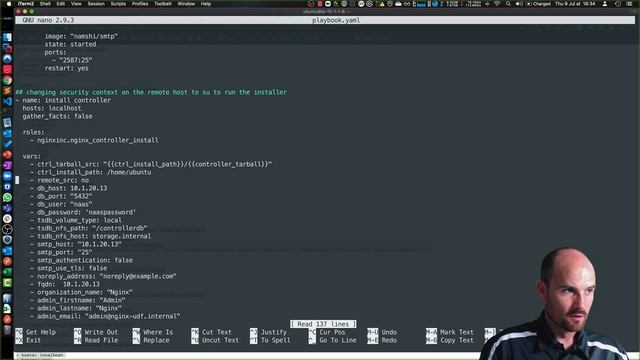Open the volume control in the menu bar
Image resolution: width=640 pixels, height=360 pixels.
pos(518,4)
